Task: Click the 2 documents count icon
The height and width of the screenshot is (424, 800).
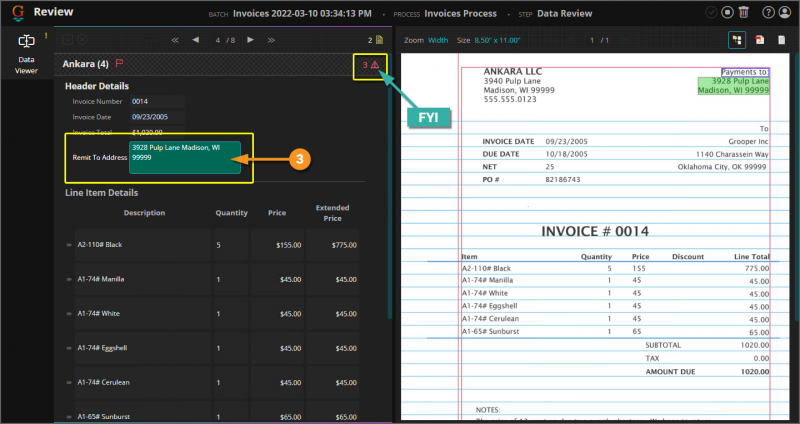Action: coord(376,40)
